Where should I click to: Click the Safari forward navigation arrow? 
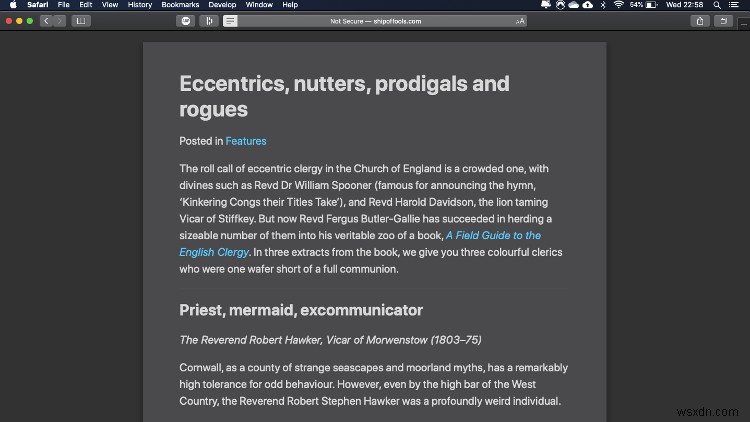pyautogui.click(x=59, y=20)
